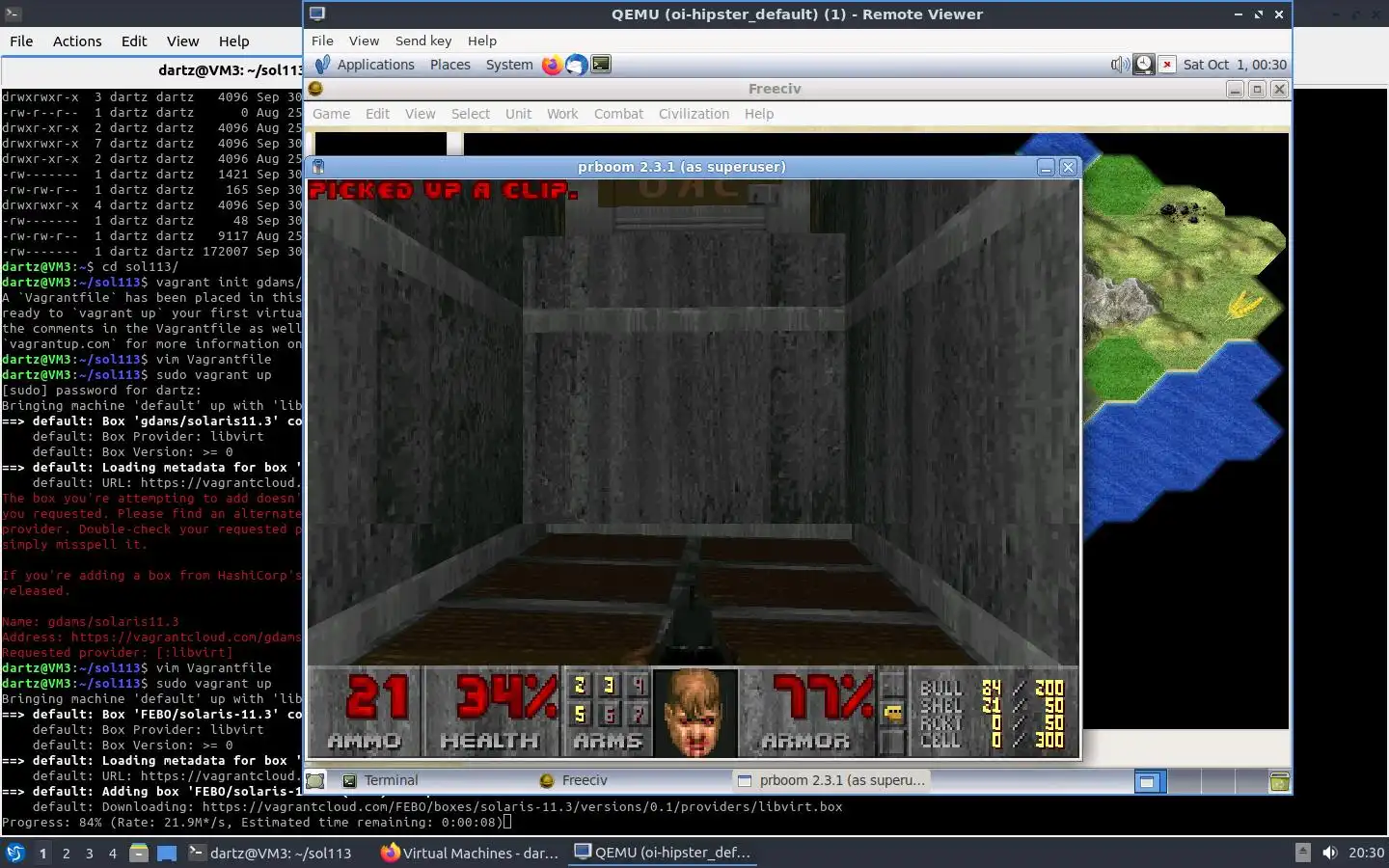Click Freeciv window title icon
This screenshot has height=868, width=1389.
point(315,89)
